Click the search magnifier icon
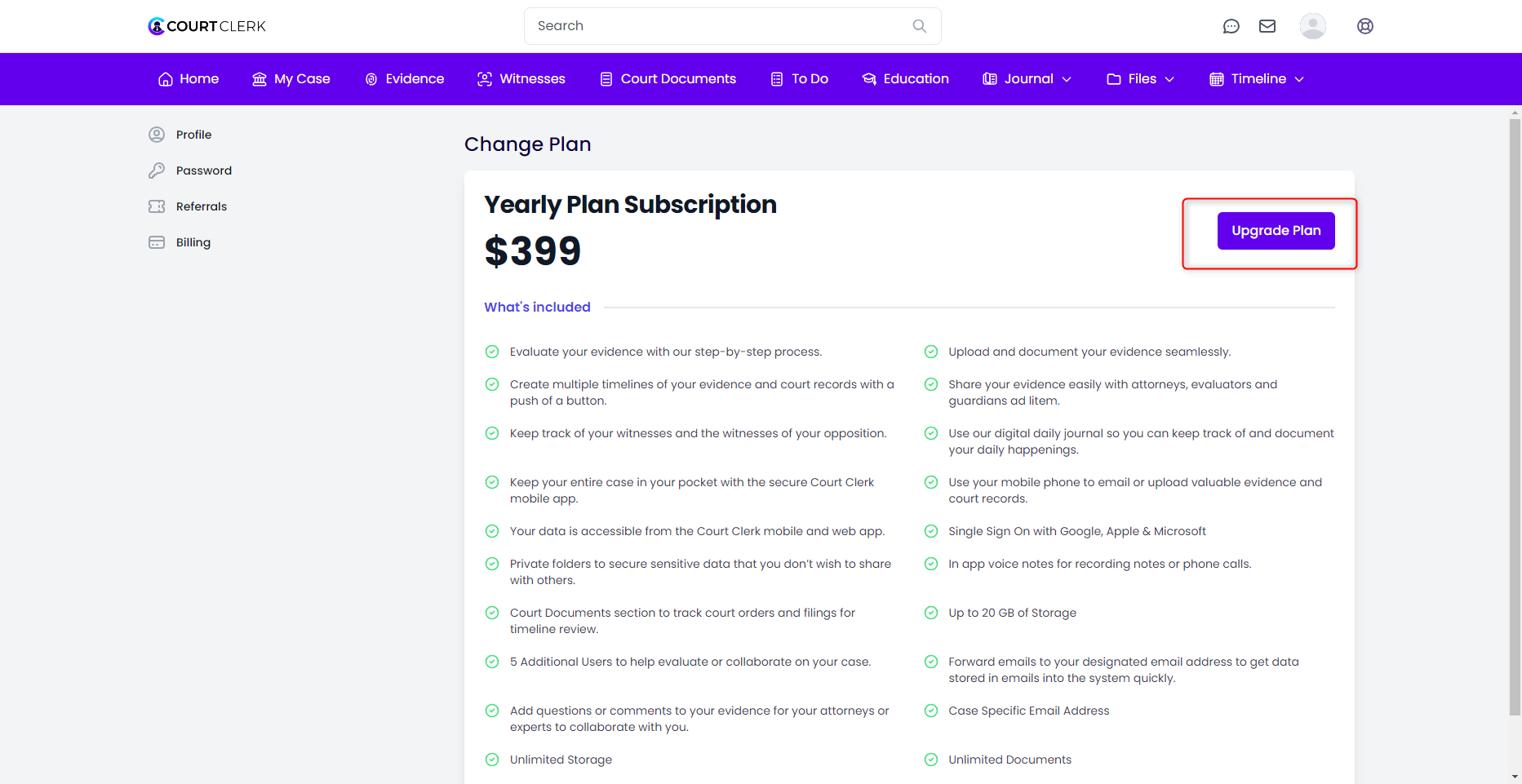This screenshot has height=784, width=1522. point(920,26)
